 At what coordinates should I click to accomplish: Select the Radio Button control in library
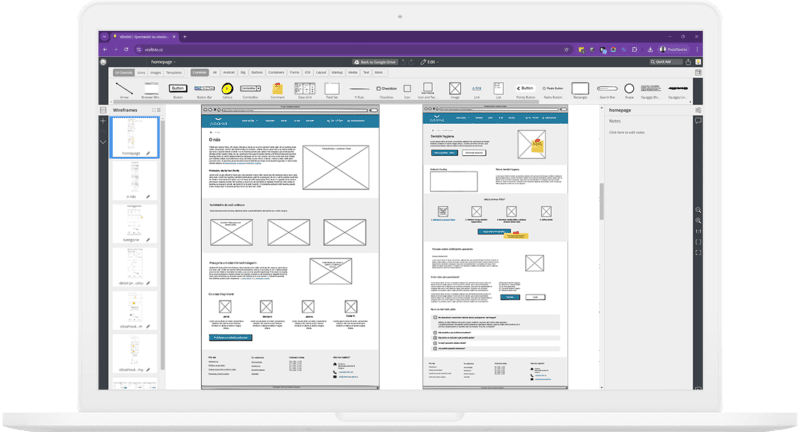pyautogui.click(x=551, y=90)
